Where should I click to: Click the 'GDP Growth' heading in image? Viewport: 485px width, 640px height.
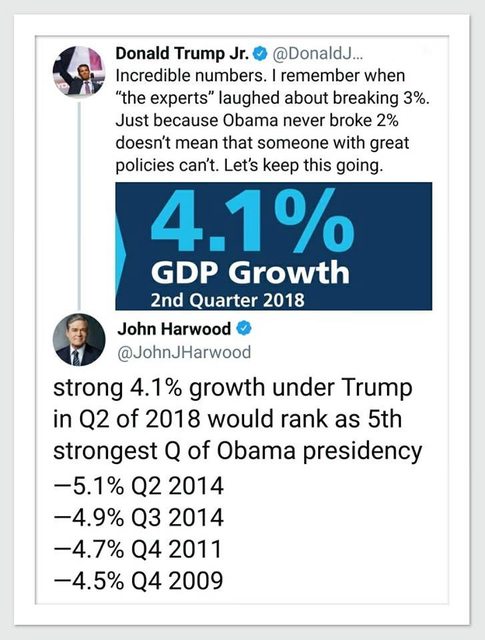(250, 272)
